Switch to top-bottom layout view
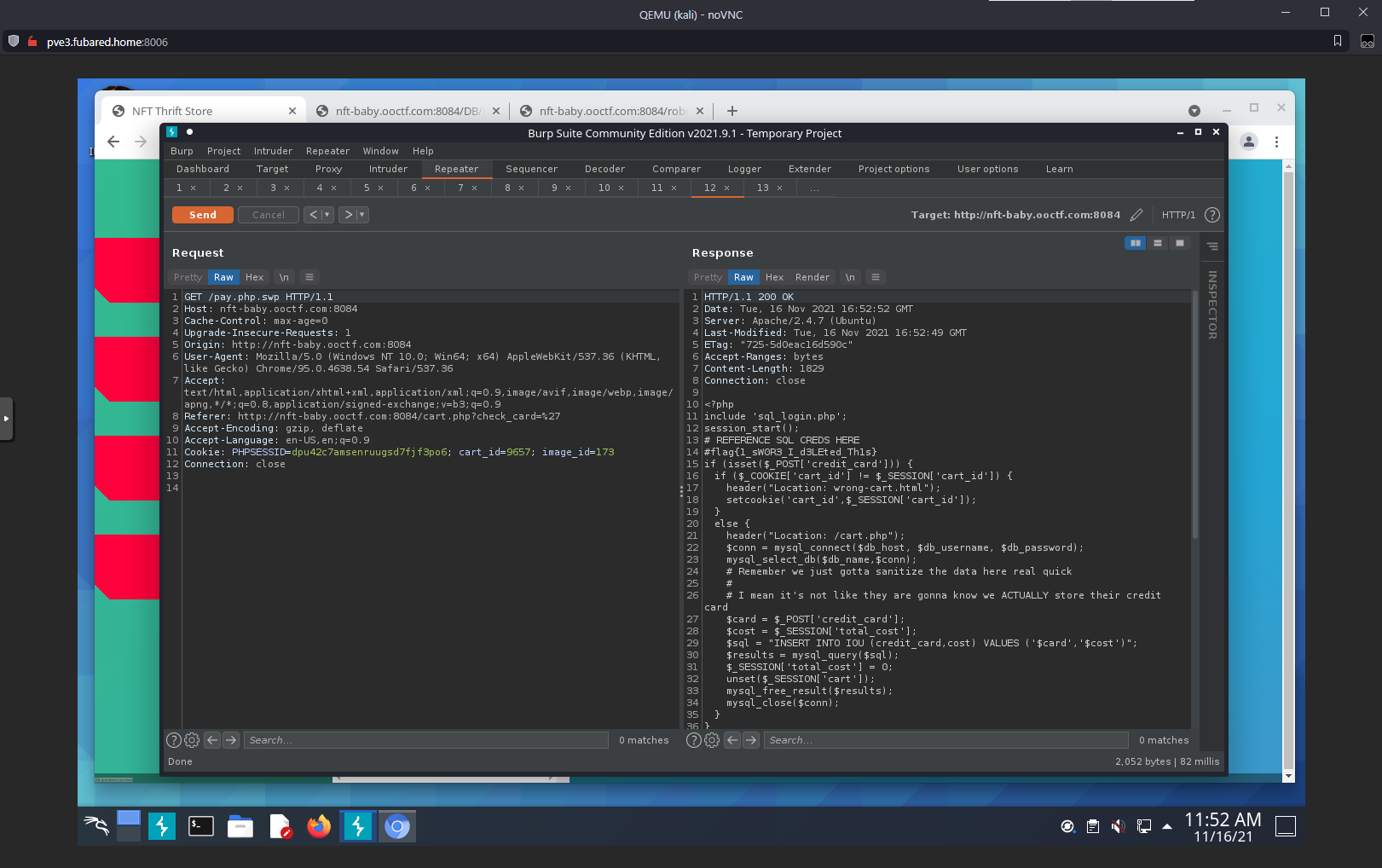The width and height of the screenshot is (1382, 868). (x=1158, y=243)
